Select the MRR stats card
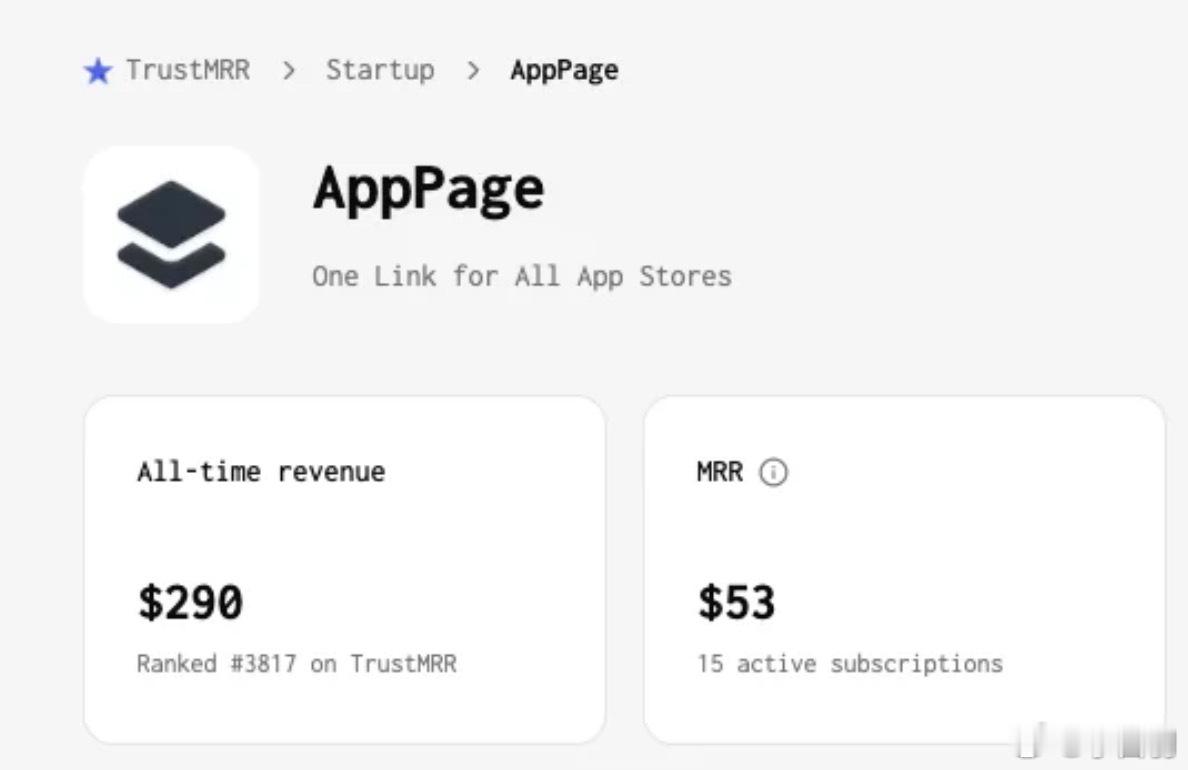 coord(905,569)
